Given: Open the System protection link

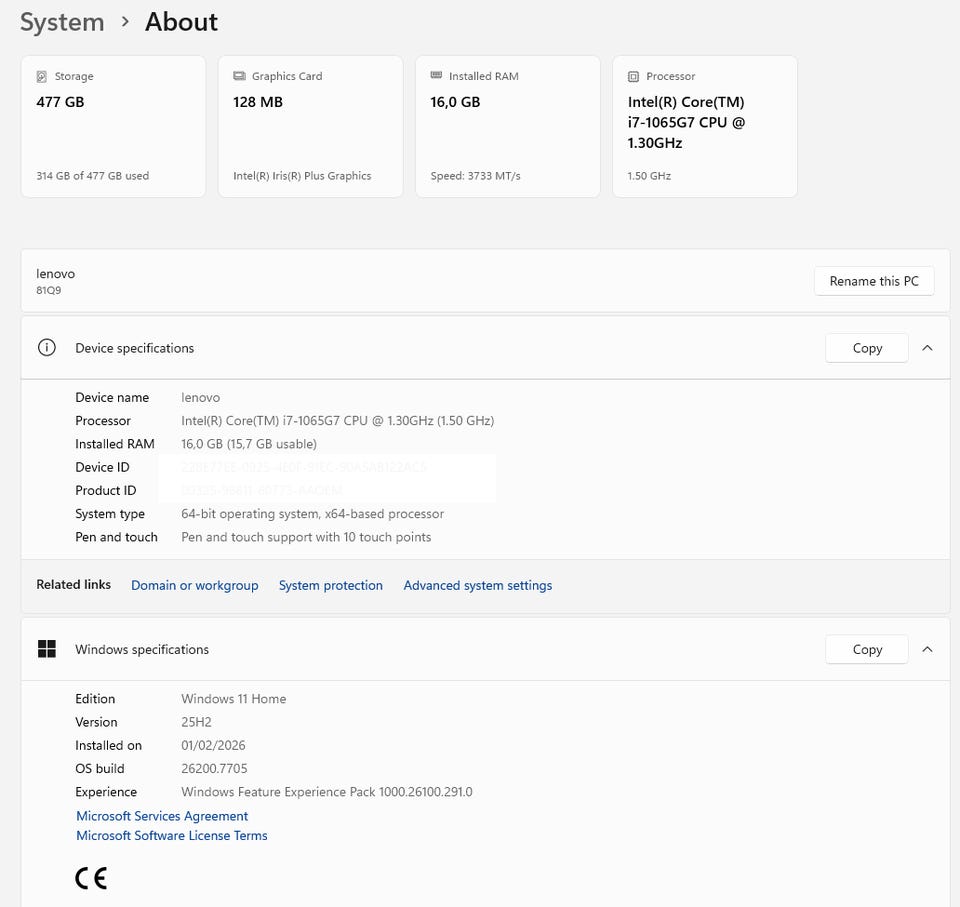Looking at the screenshot, I should 330,585.
